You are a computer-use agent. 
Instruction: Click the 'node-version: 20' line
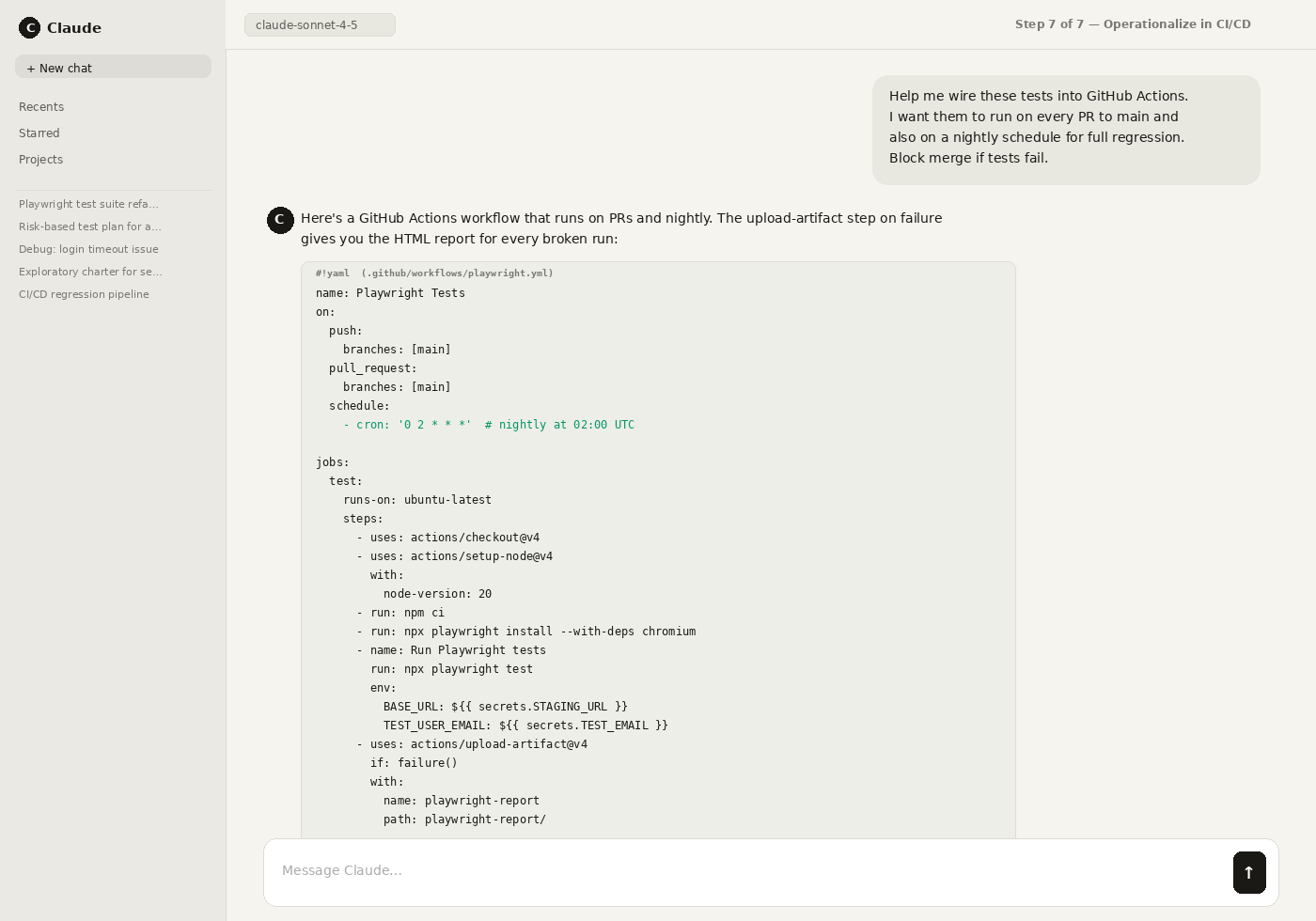point(437,594)
